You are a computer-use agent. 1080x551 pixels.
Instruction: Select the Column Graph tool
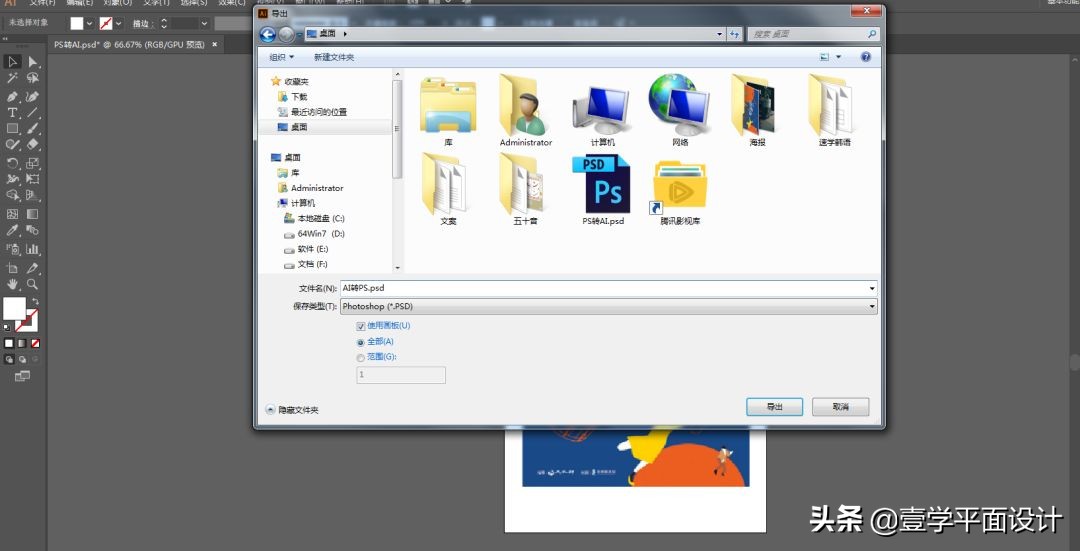pyautogui.click(x=32, y=249)
